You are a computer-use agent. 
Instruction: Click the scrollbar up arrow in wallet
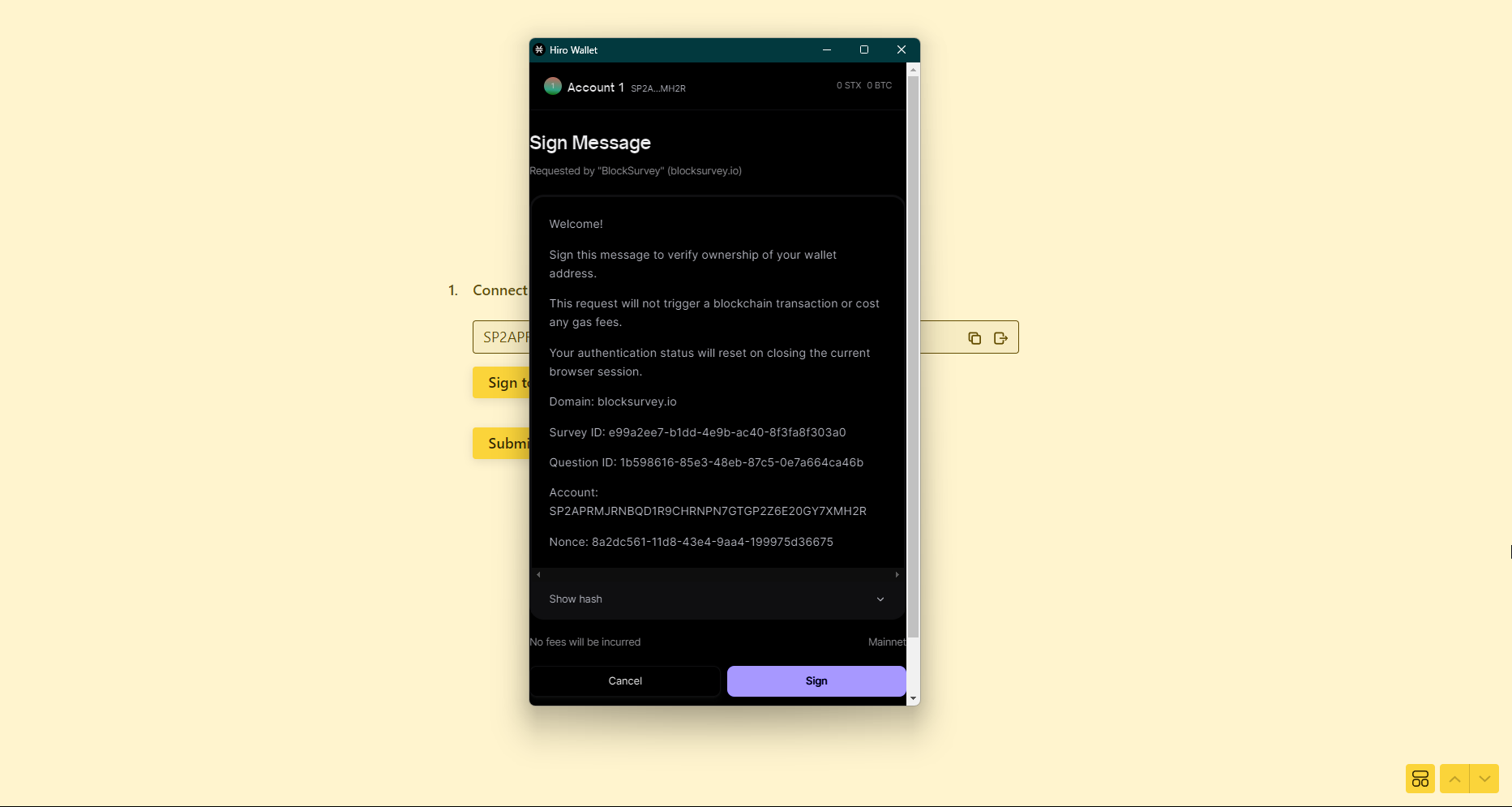913,70
